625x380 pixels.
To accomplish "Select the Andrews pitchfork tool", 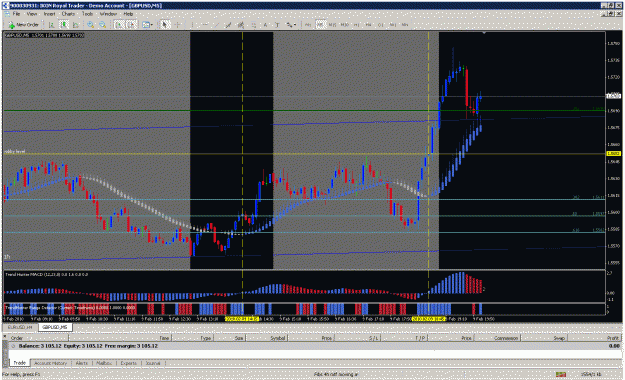I will (240, 25).
